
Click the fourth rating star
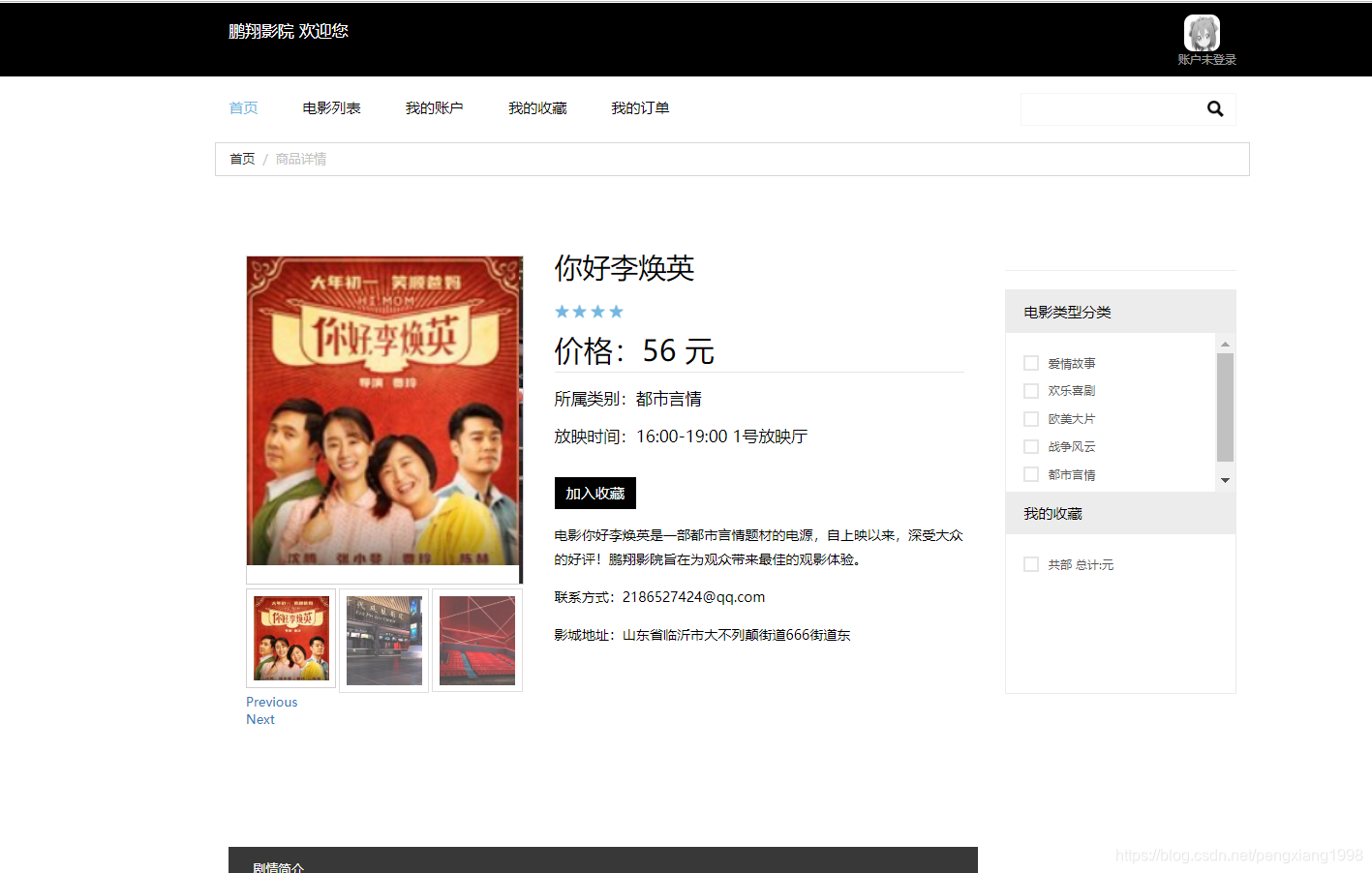[x=616, y=312]
